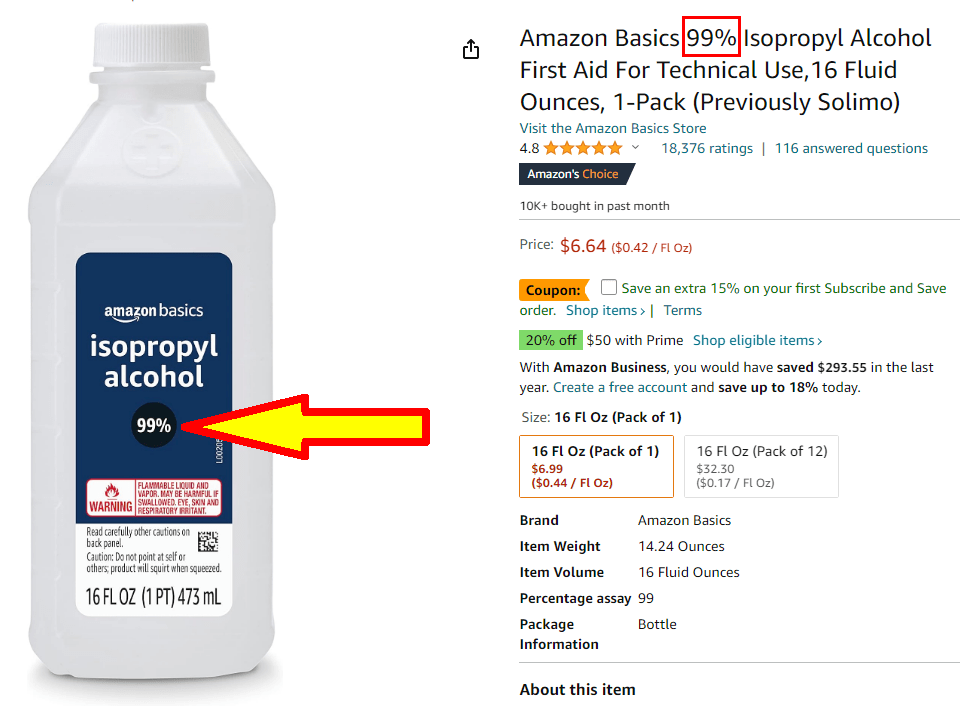Open the 18,376 ratings link

pyautogui.click(x=707, y=148)
